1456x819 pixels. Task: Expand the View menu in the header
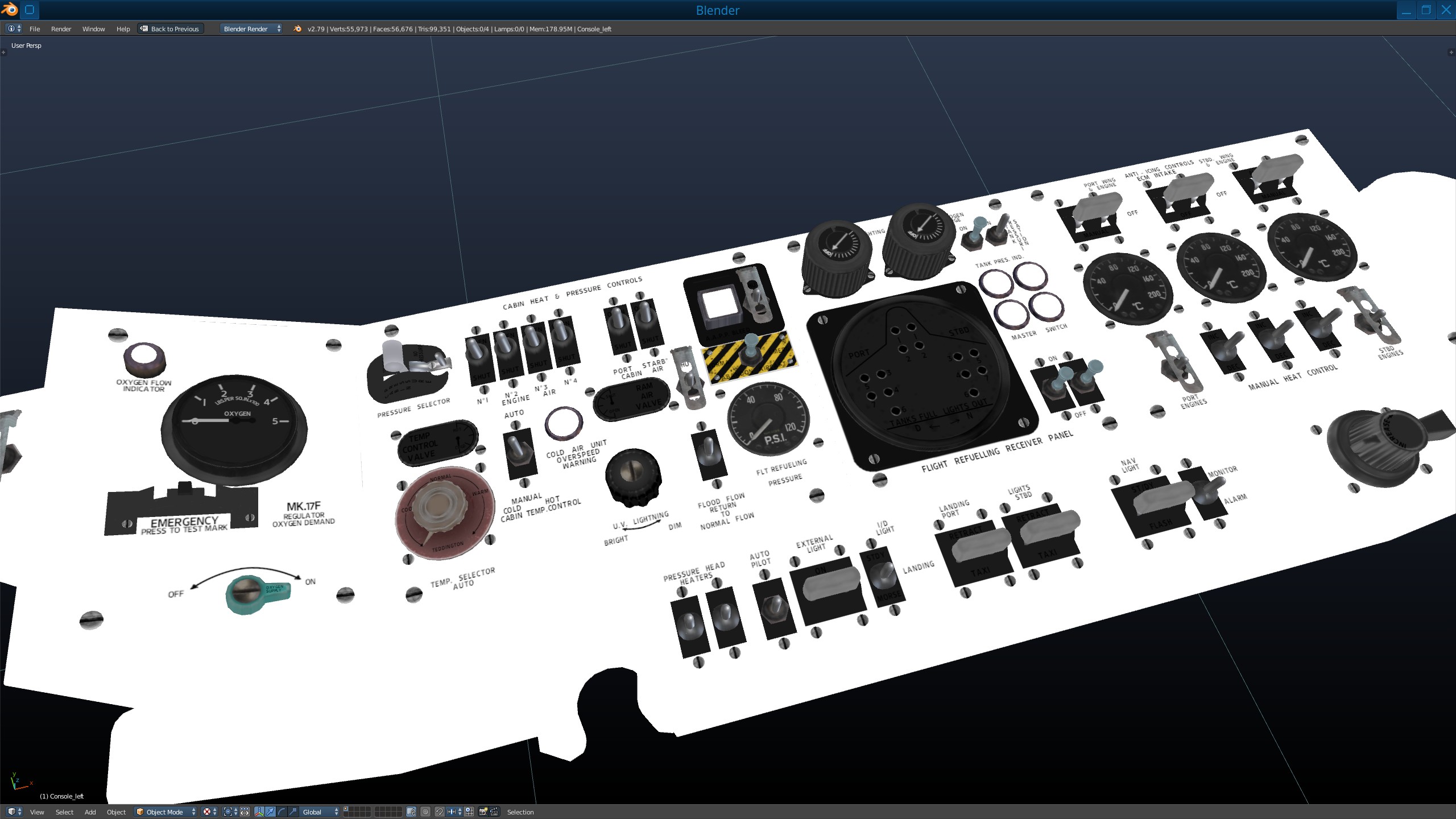(37, 811)
